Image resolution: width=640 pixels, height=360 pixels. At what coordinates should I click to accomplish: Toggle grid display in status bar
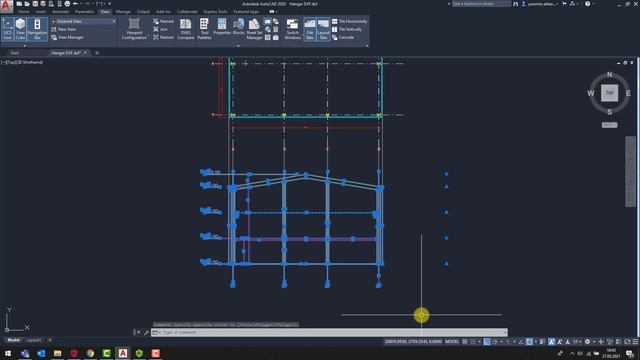(x=465, y=342)
